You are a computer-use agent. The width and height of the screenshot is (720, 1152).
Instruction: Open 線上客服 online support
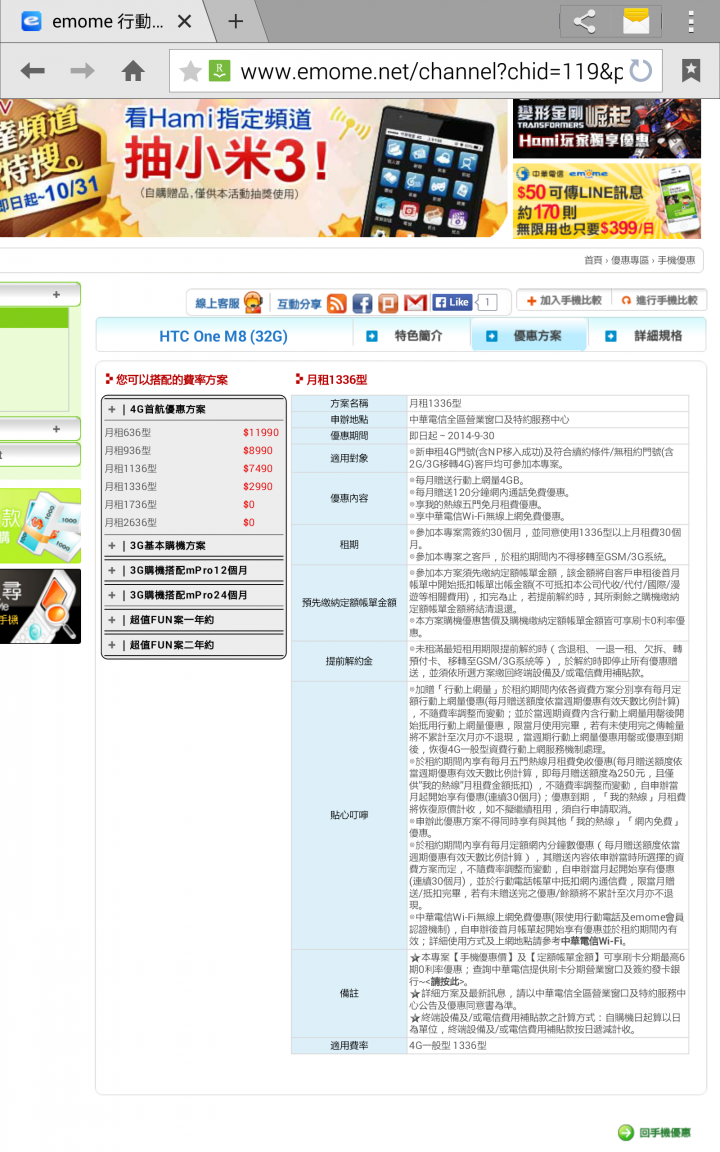[229, 303]
